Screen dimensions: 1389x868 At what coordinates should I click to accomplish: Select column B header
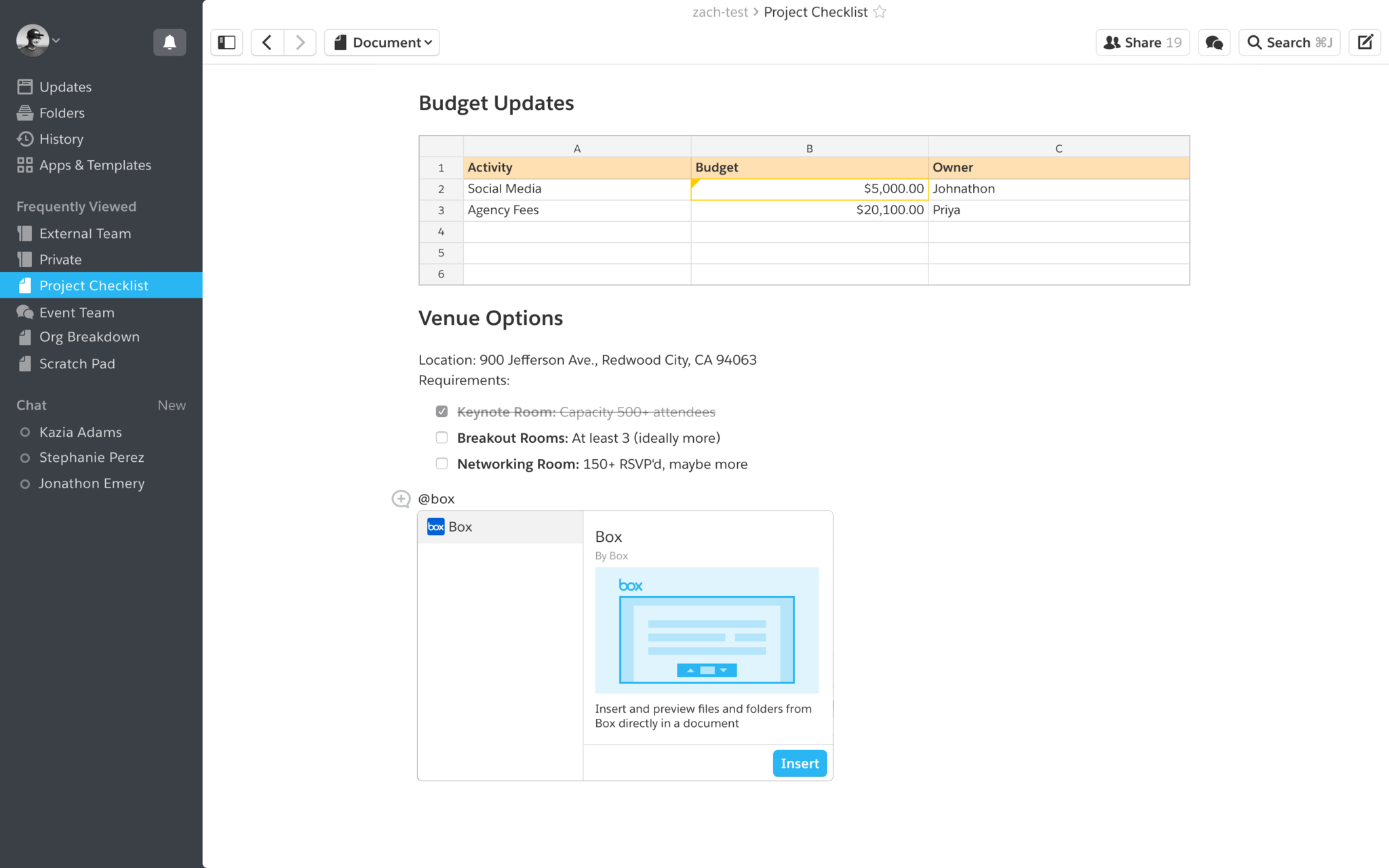tap(809, 148)
